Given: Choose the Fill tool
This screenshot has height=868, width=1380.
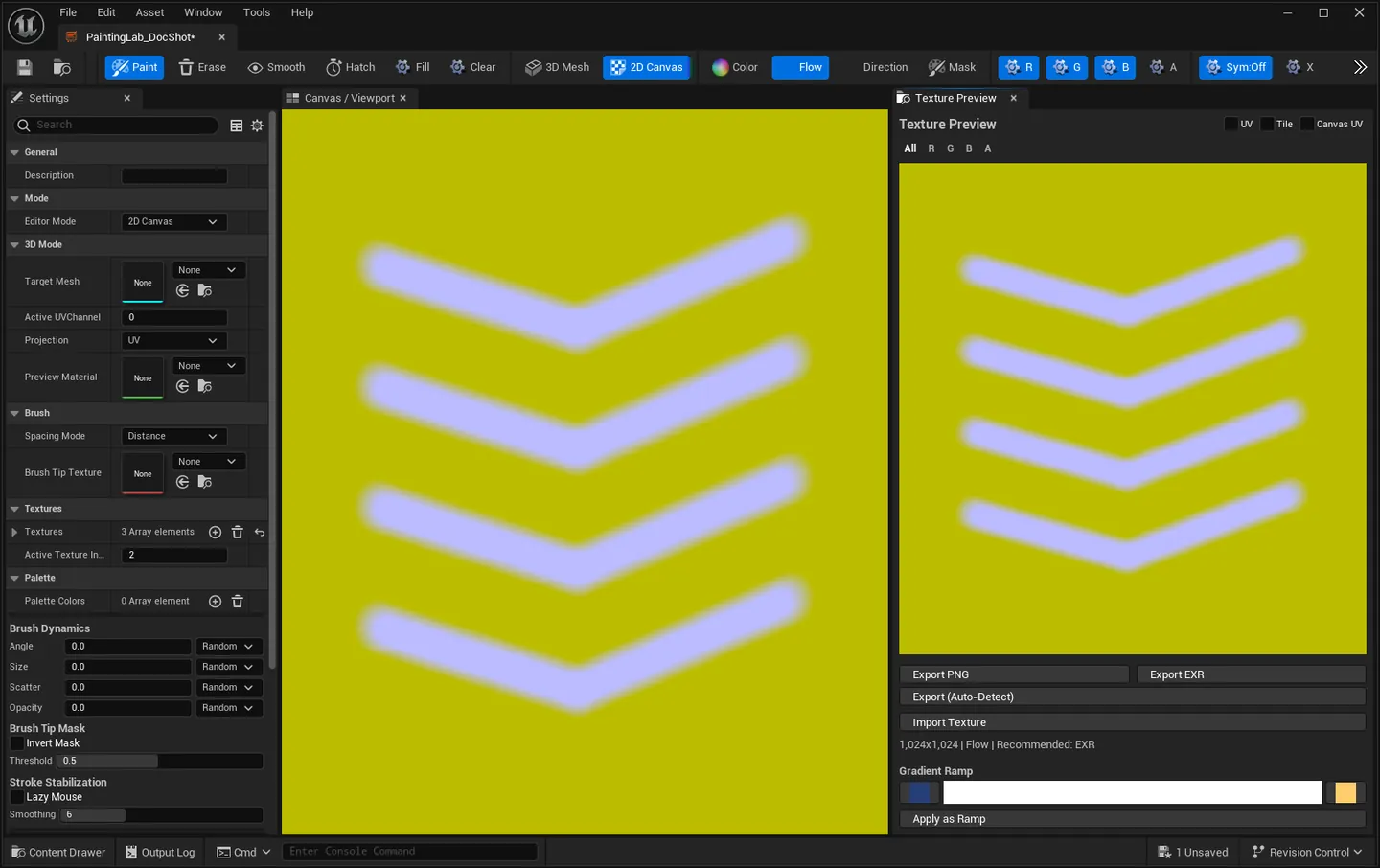Looking at the screenshot, I should click(413, 67).
